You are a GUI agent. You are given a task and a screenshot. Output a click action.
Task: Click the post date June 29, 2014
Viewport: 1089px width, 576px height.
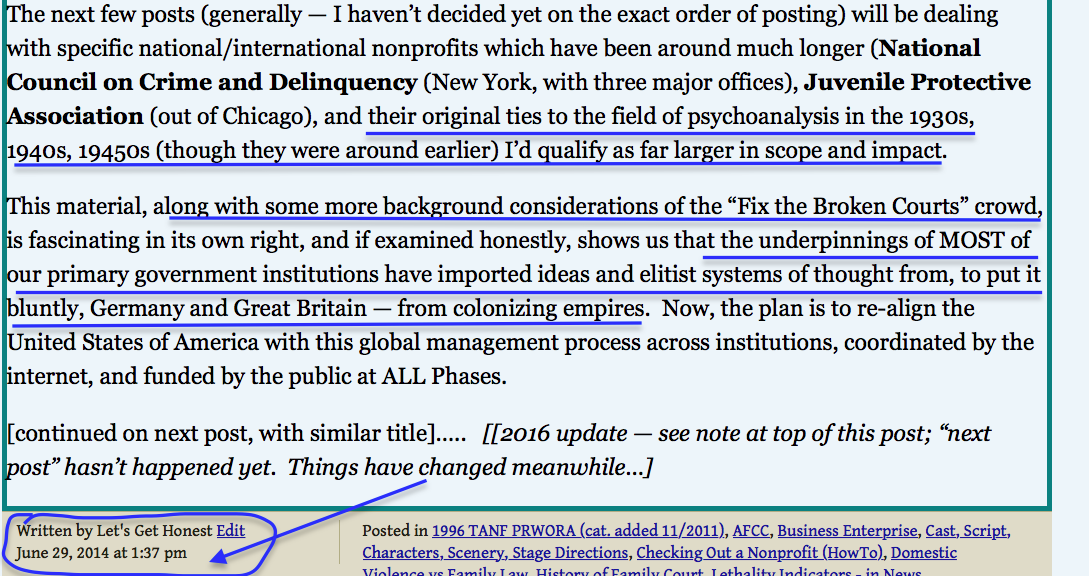coord(101,552)
